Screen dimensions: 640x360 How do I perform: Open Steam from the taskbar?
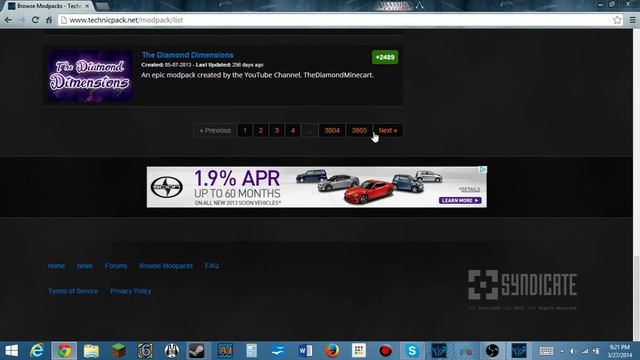click(197, 351)
